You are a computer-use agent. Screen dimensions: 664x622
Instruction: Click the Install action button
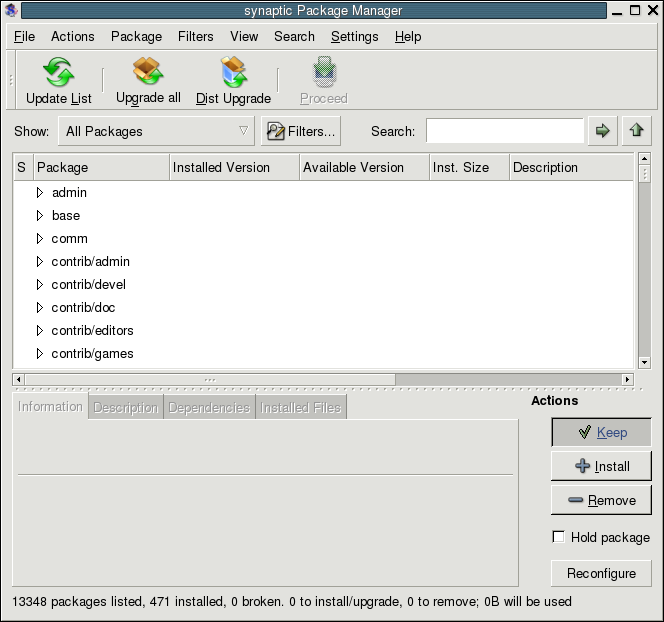pyautogui.click(x=601, y=466)
